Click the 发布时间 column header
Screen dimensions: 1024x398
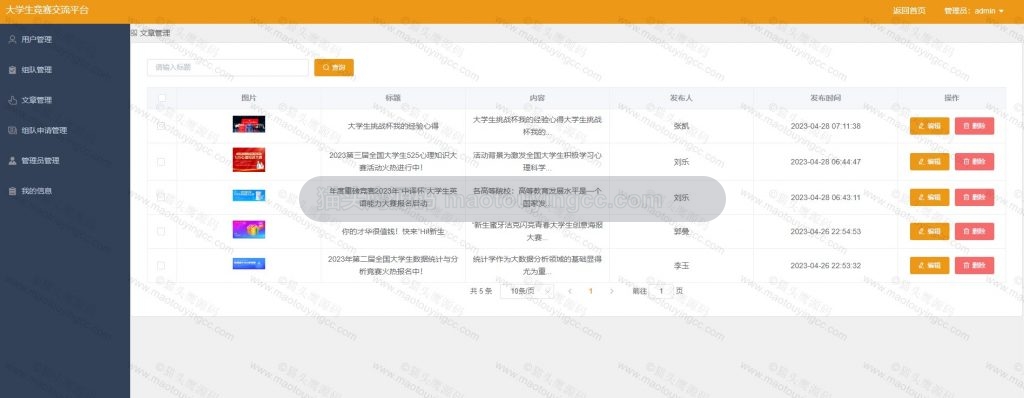[825, 98]
